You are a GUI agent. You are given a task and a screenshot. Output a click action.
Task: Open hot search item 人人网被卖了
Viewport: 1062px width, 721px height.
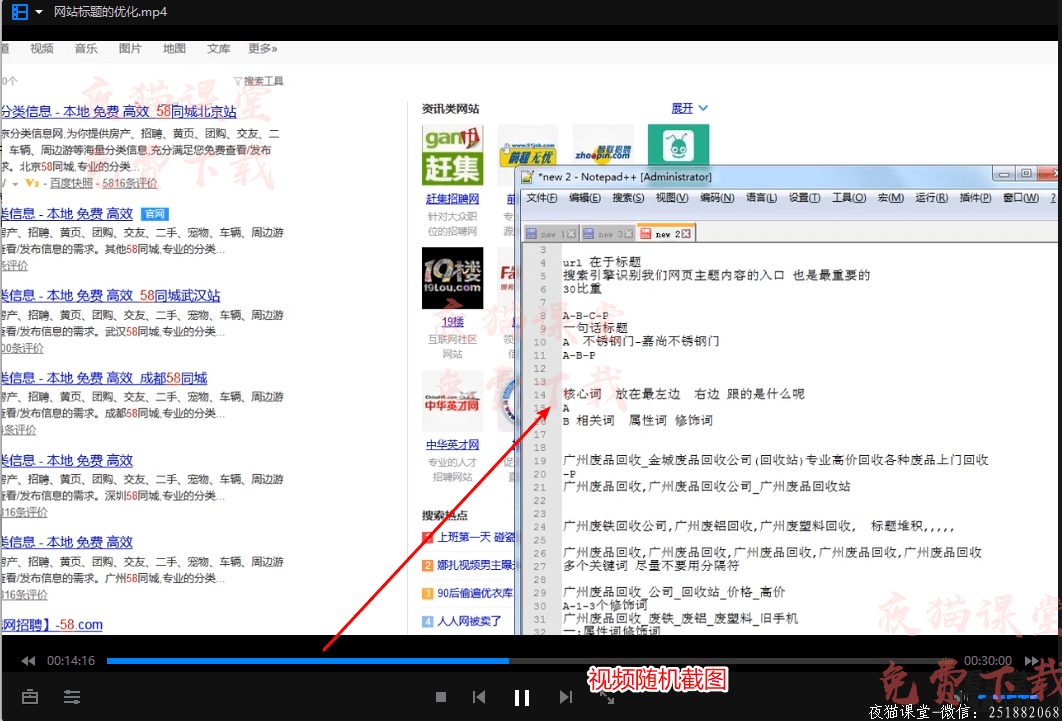click(x=469, y=621)
